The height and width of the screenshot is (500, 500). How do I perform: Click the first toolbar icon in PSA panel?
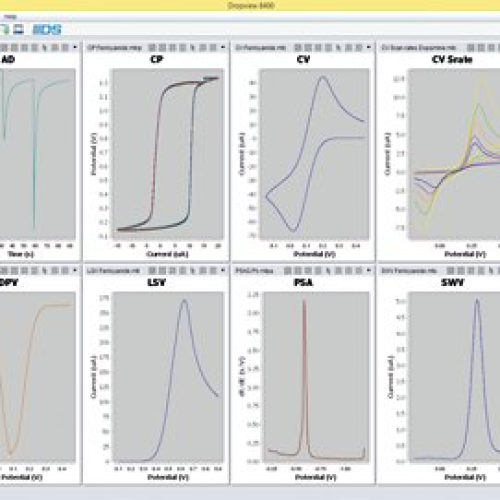[x=288, y=270]
